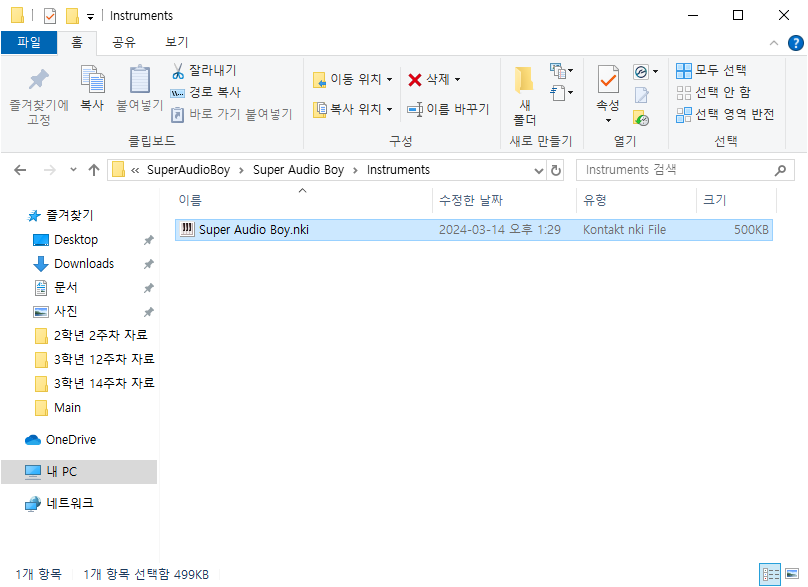
Task: Open the 파일 (File) tab
Action: pyautogui.click(x=29, y=42)
